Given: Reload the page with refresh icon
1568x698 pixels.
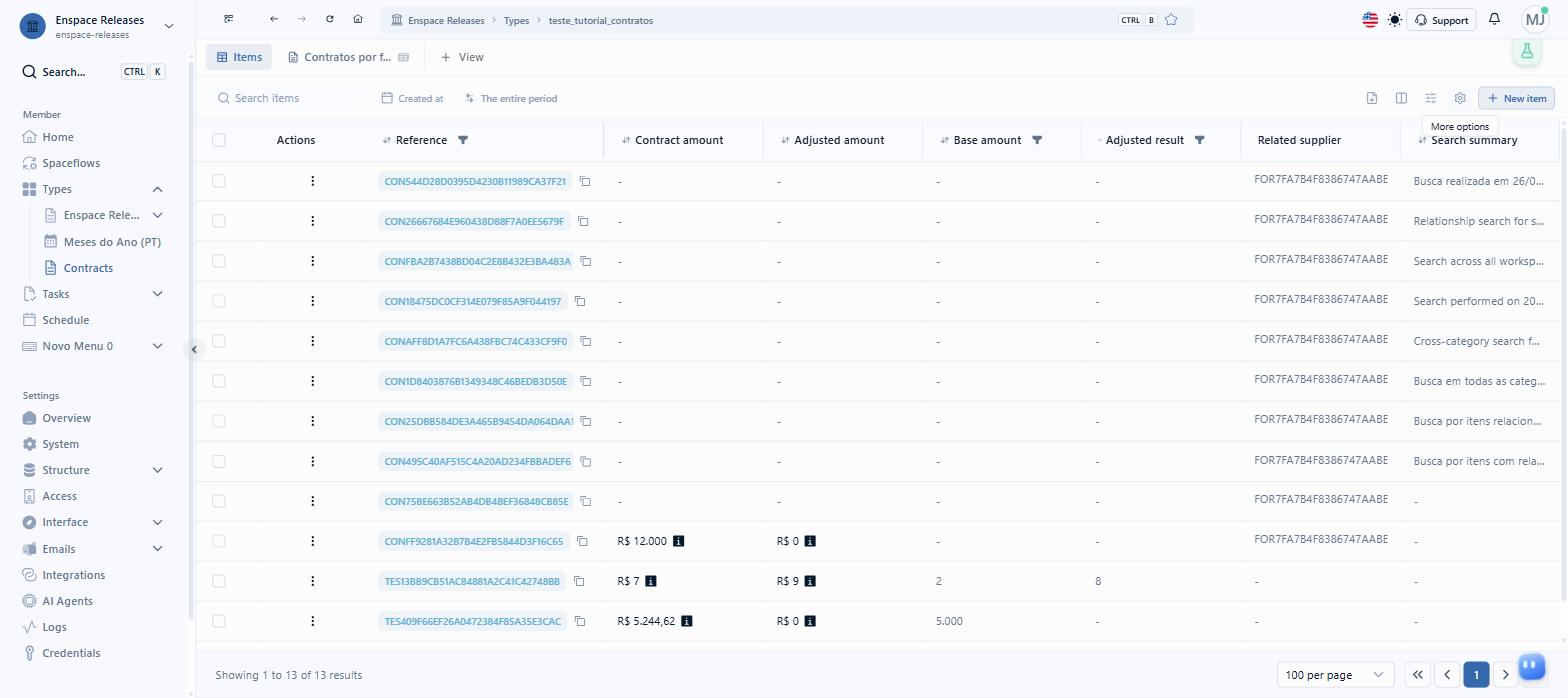Looking at the screenshot, I should point(330,19).
